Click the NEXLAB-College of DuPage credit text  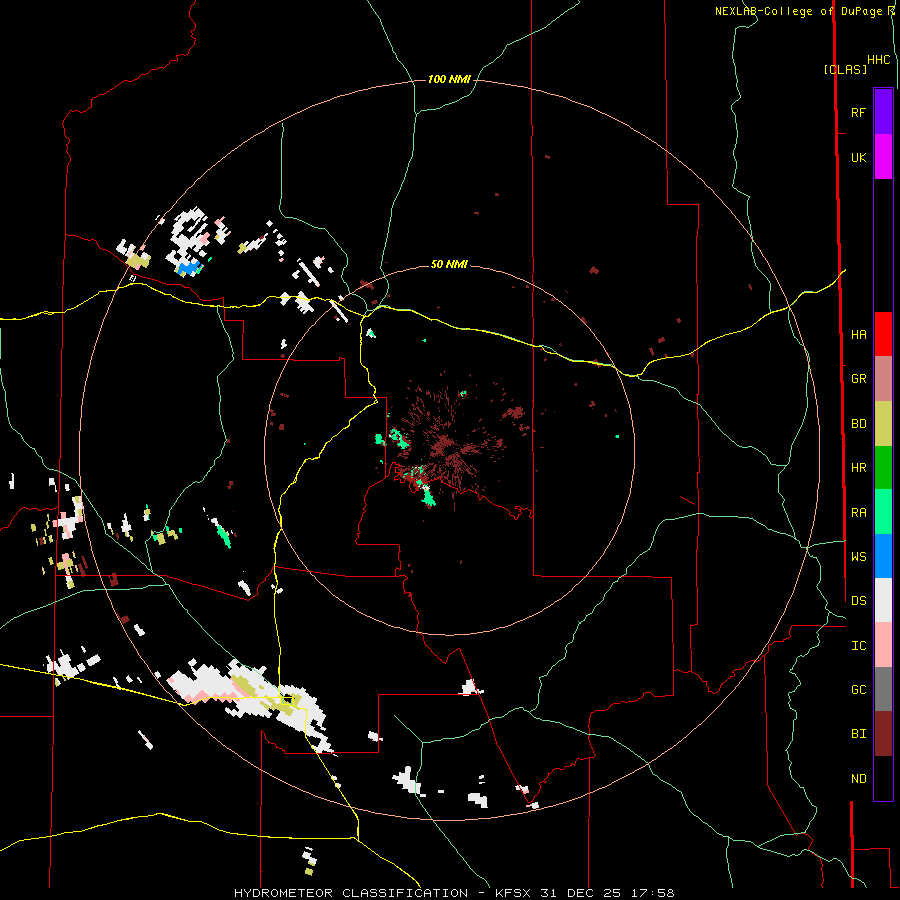coord(798,11)
